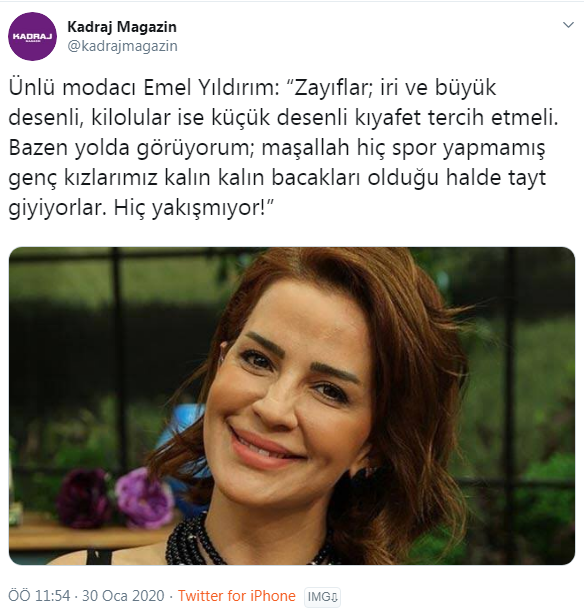Expand the tweet options chevron menu

click(568, 25)
